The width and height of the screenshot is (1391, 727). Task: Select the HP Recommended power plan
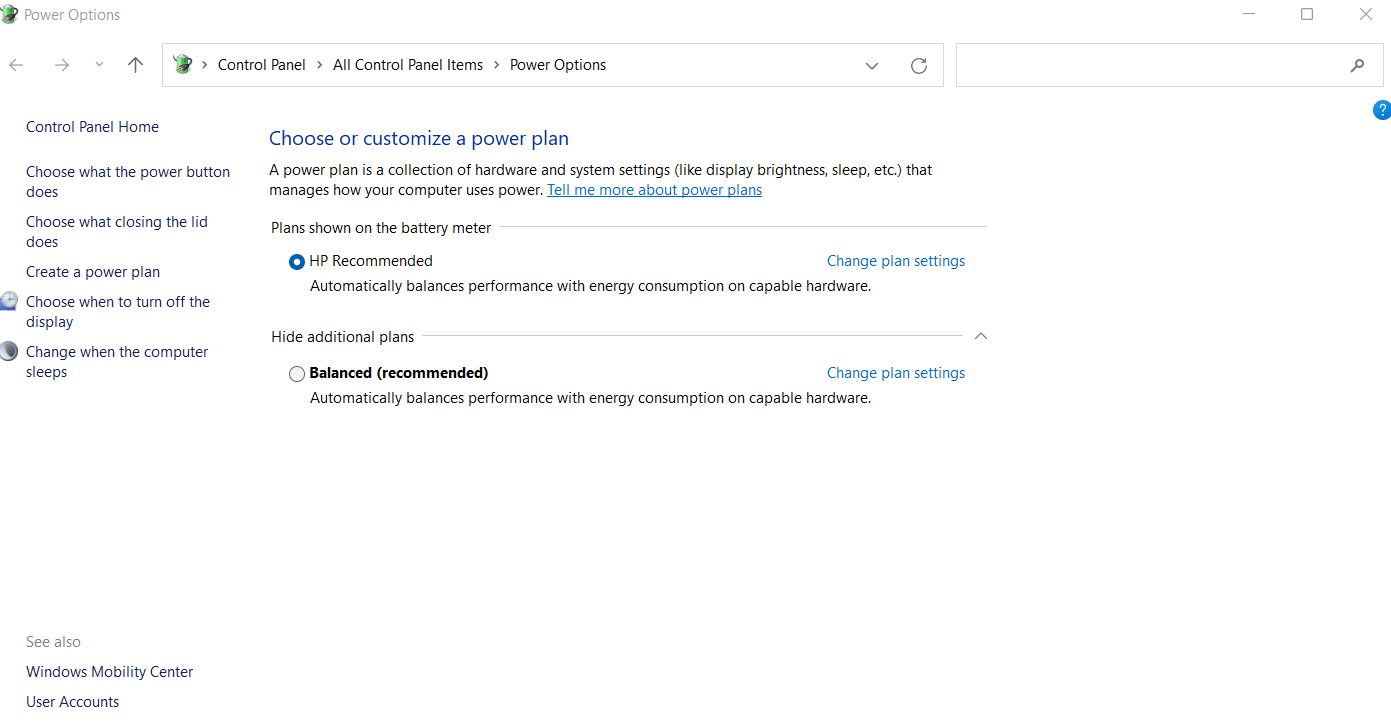click(296, 261)
